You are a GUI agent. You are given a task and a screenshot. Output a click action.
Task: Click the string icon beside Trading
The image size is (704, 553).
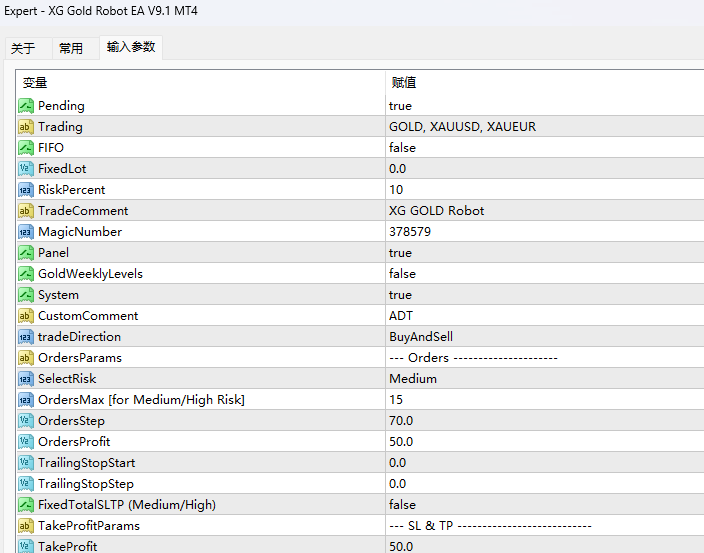click(26, 127)
